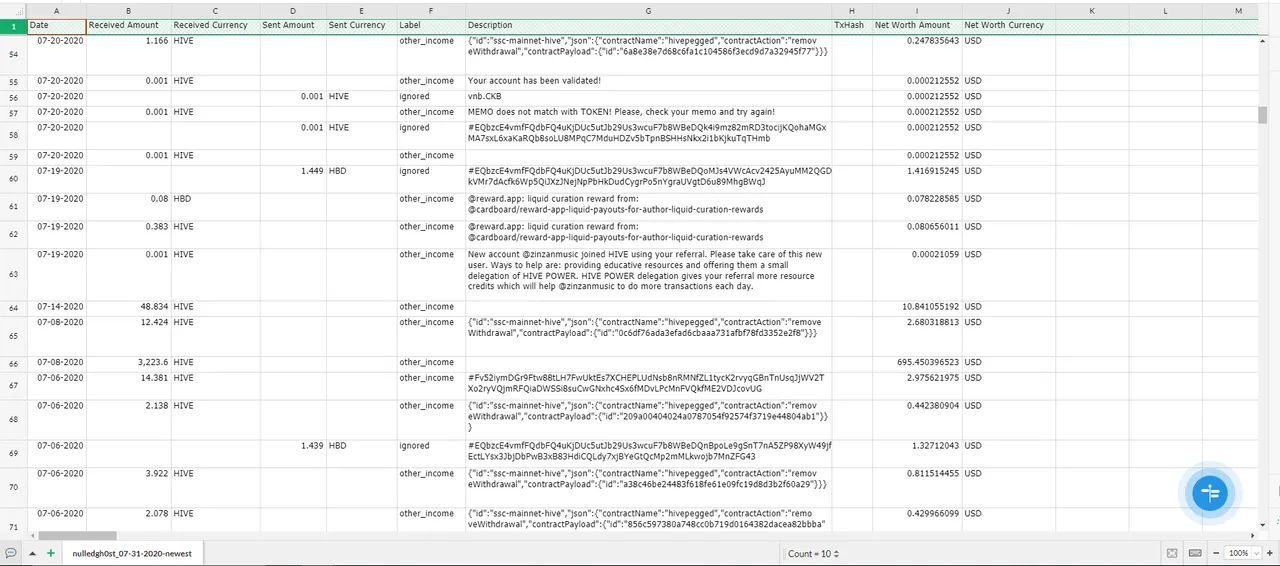Screen dimensions: 1280x566
Task: Click the blue floating action button
Action: click(1211, 492)
